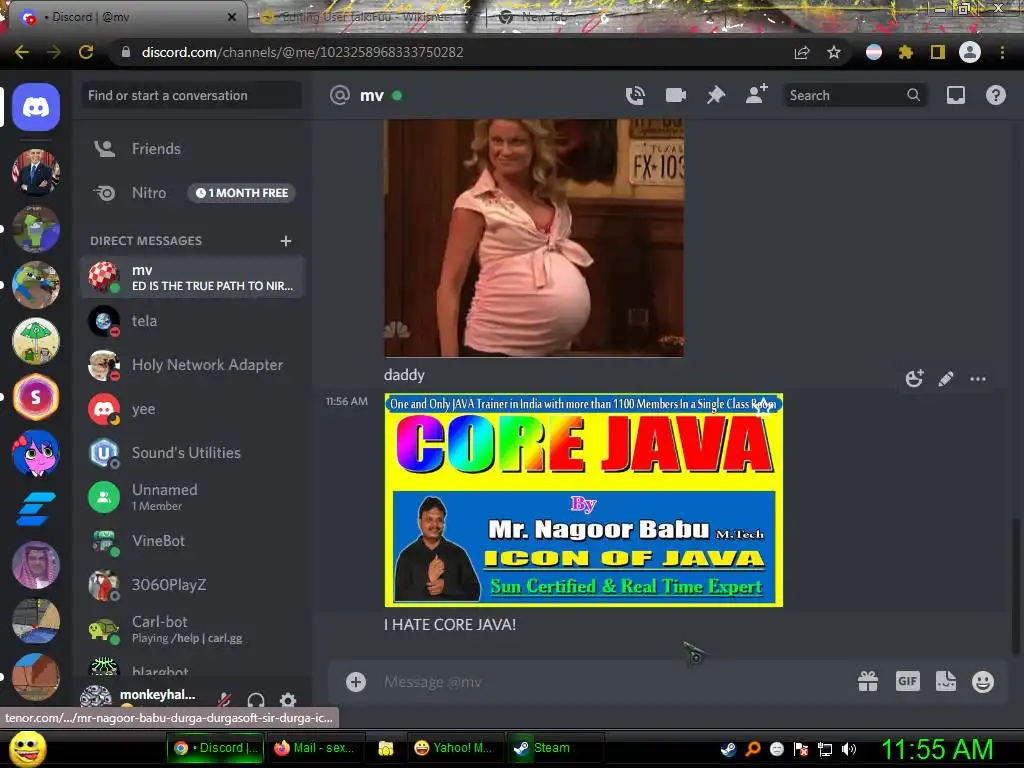
Task: Bookmark this page with the star
Action: point(833,52)
